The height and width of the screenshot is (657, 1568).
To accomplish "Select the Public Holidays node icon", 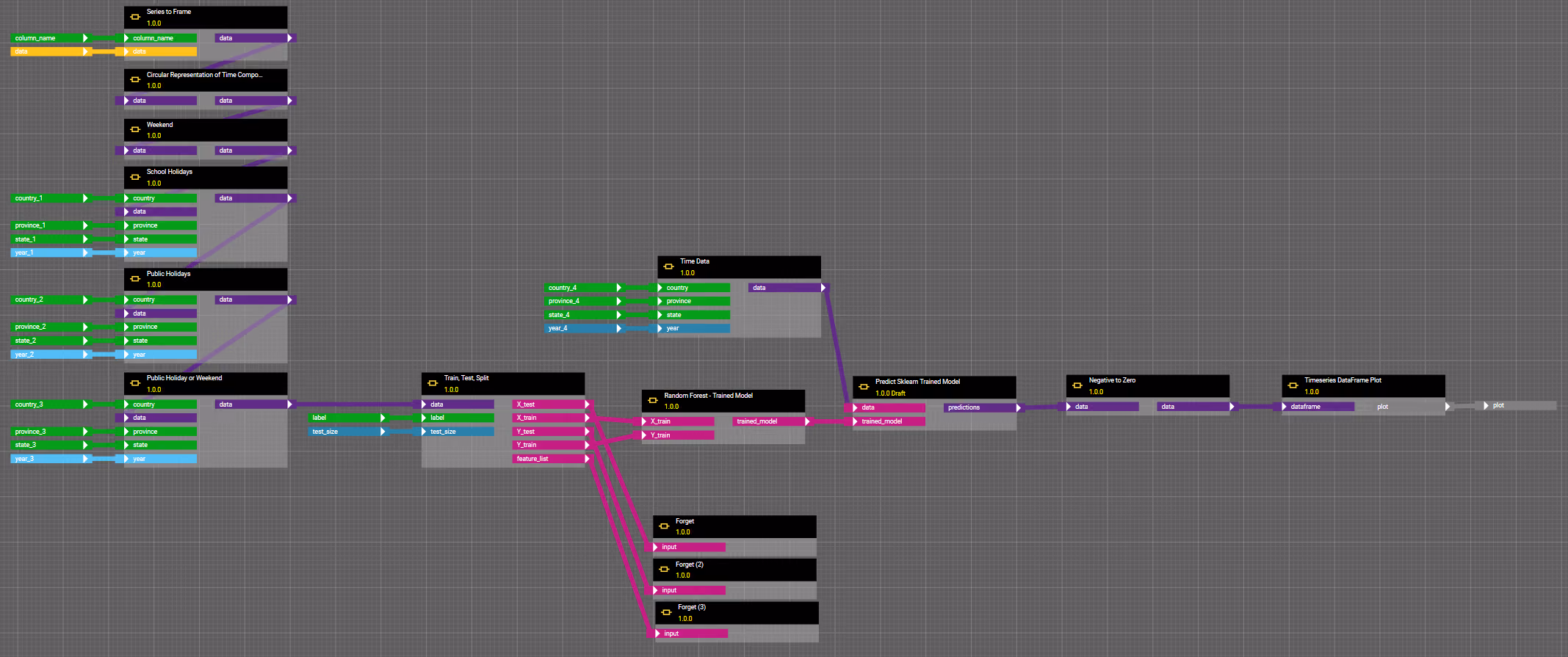I will [135, 279].
